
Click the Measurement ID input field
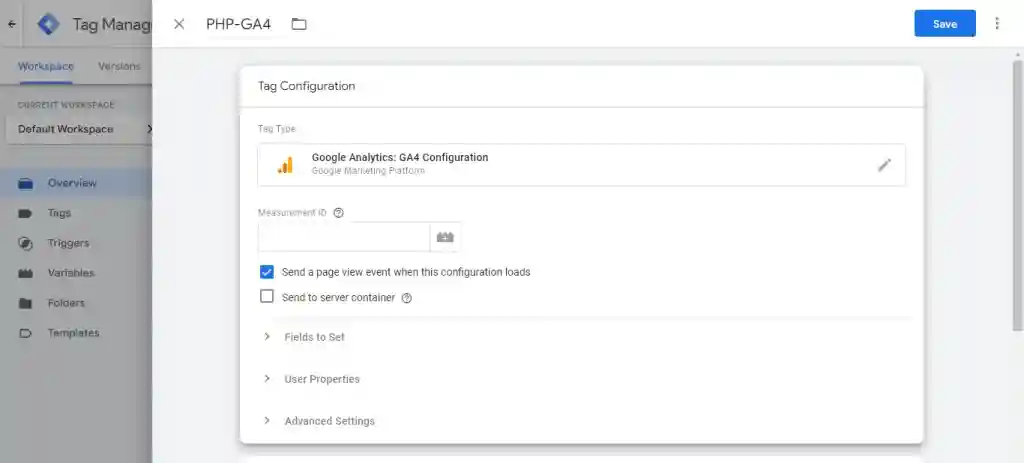coord(344,237)
